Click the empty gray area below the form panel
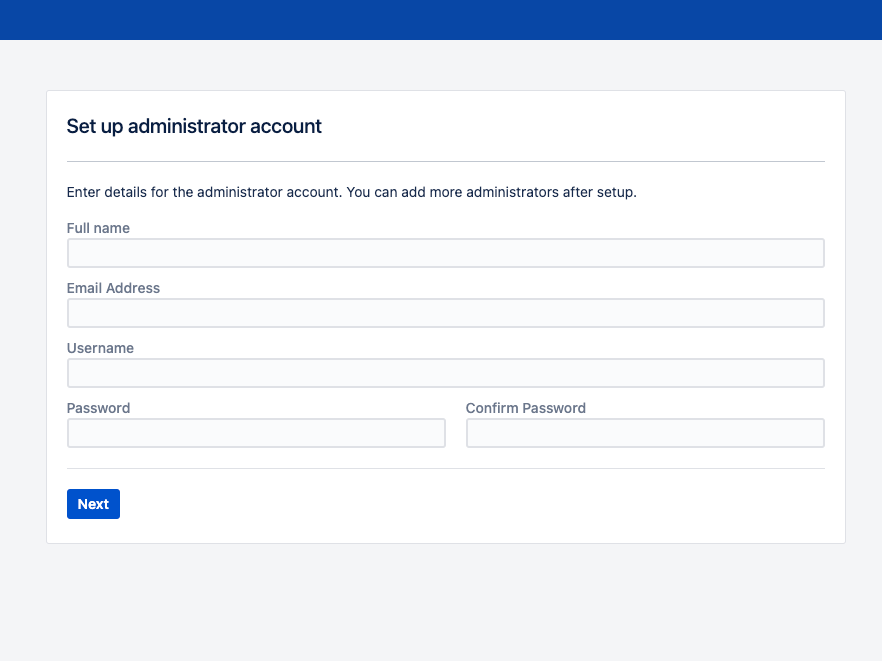 click(x=441, y=602)
